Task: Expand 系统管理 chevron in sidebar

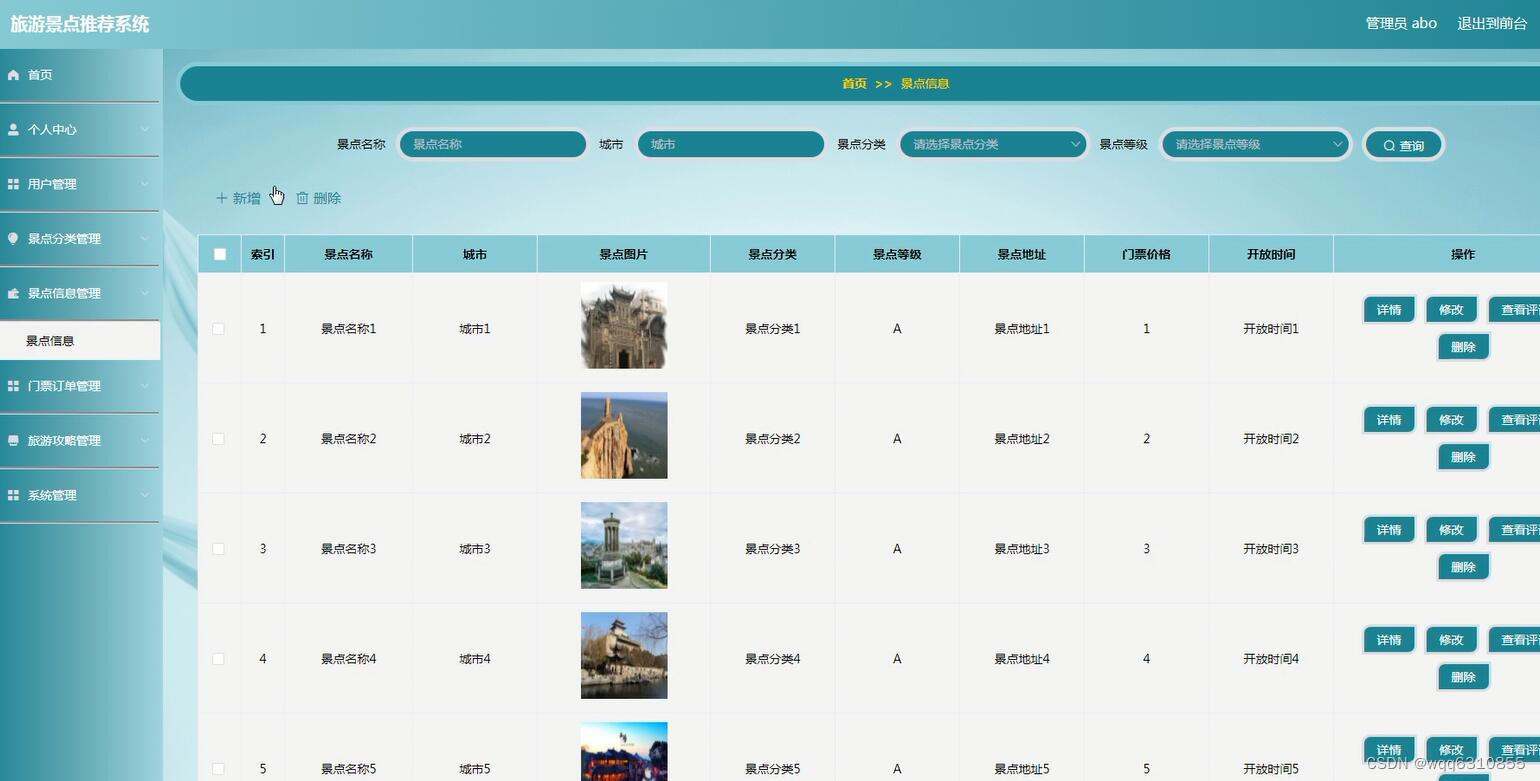Action: coord(145,495)
